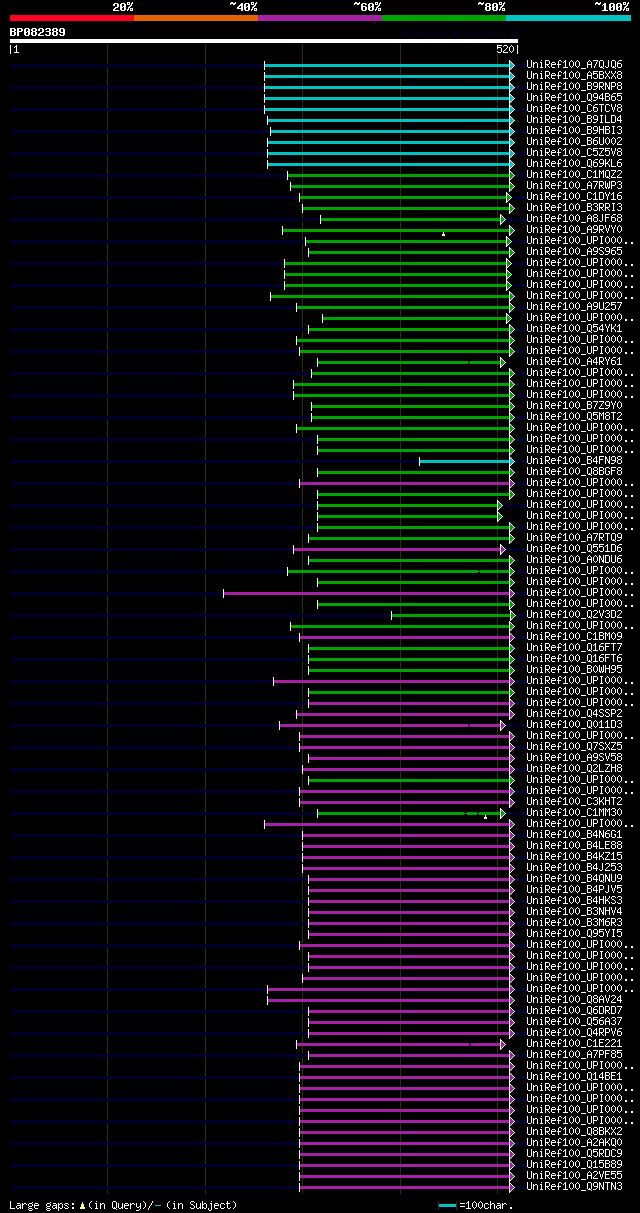The height and width of the screenshot is (1213, 640).
Task: Open hit UniRef100_A7RTQ9
Action: pos(574,537)
